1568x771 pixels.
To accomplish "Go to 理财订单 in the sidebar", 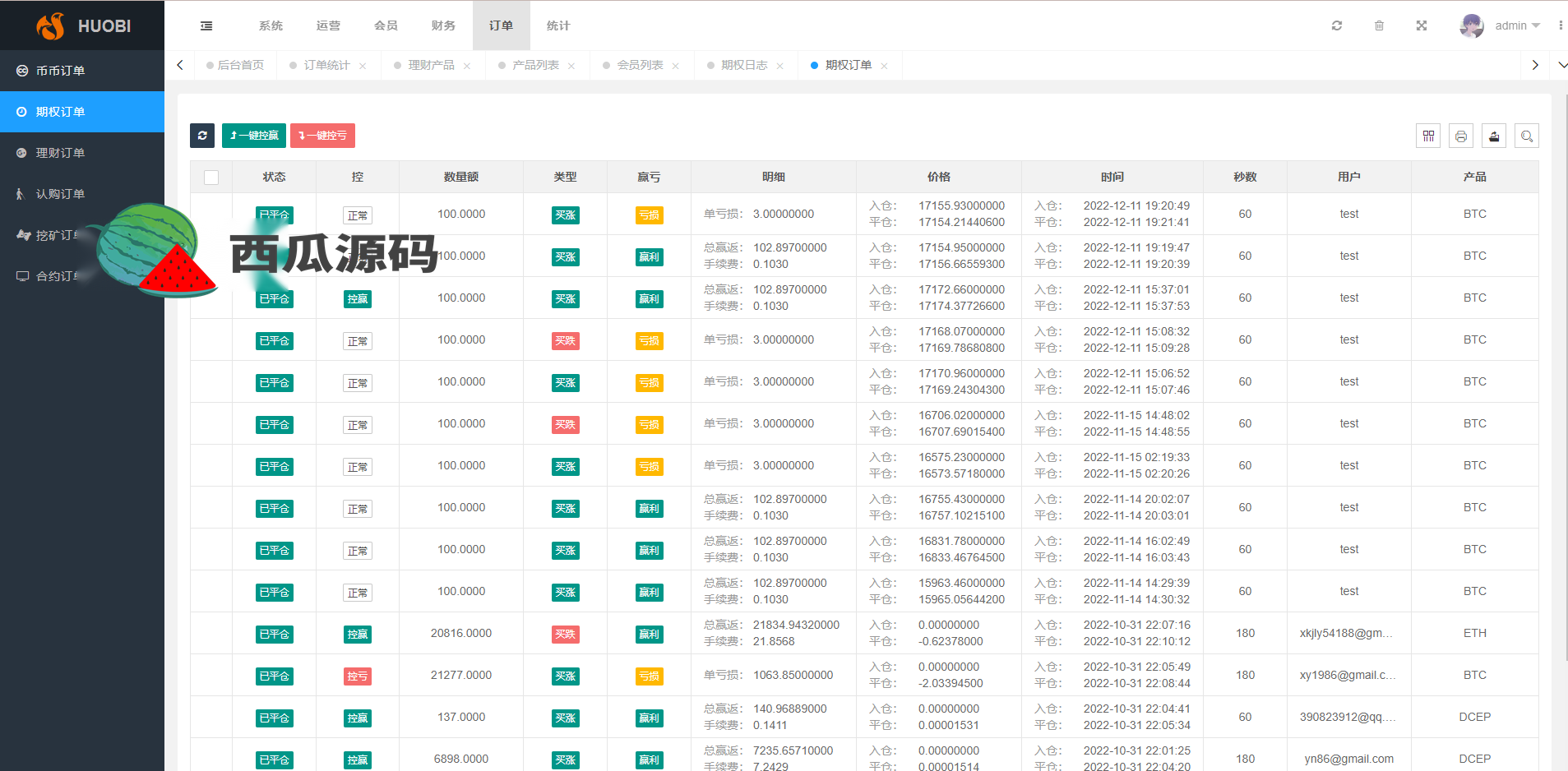I will point(82,153).
